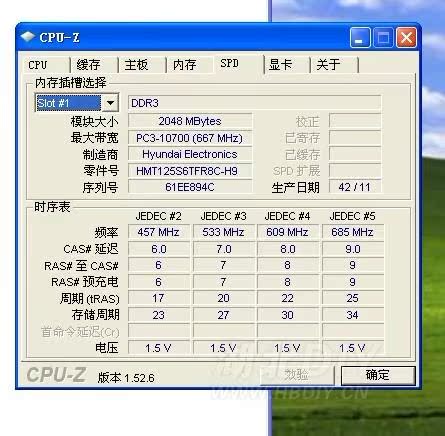Select the Slot #1 combo box
This screenshot has width=445, height=436.
[x=77, y=103]
